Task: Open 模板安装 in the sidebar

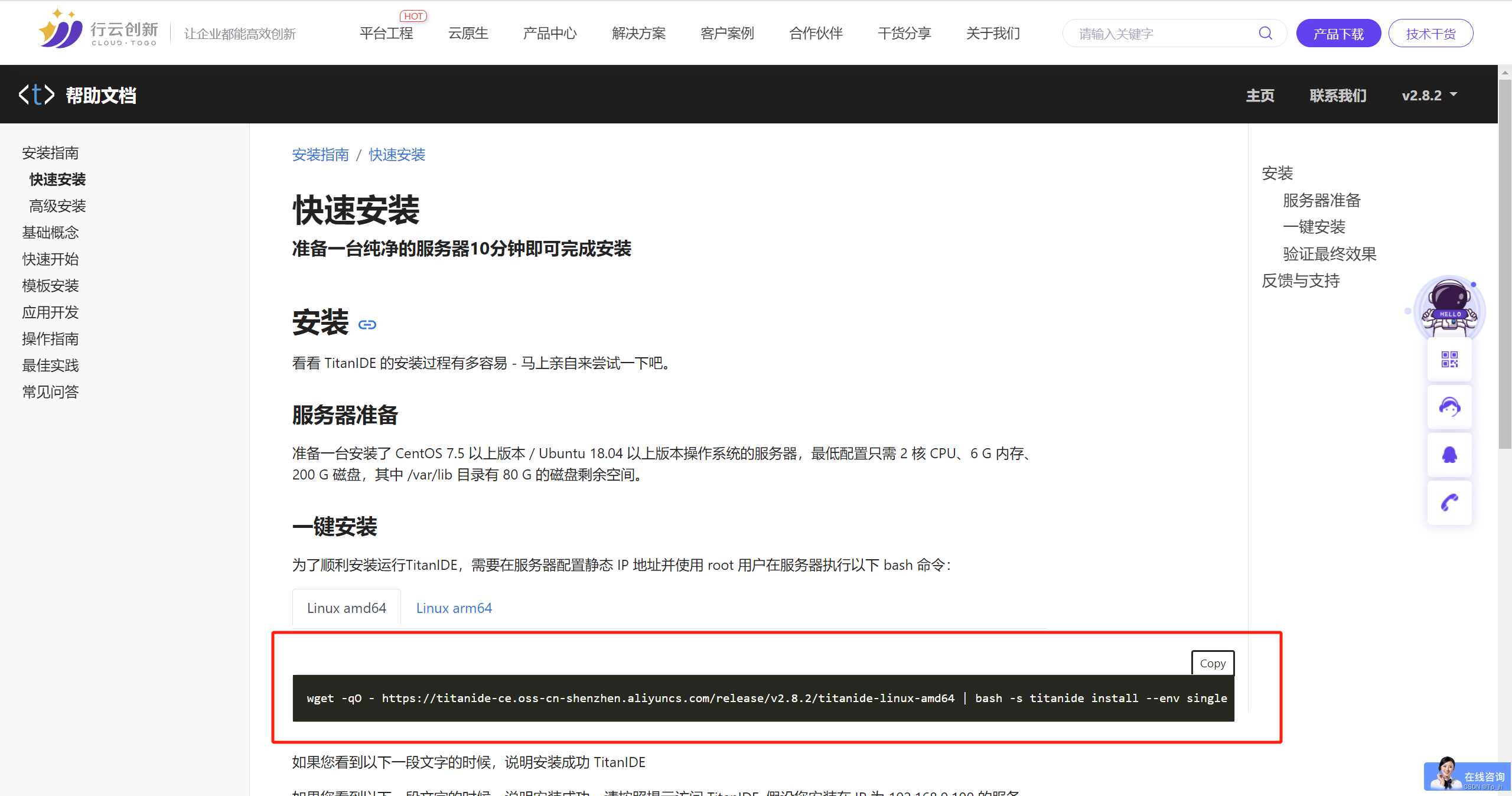Action: point(50,286)
